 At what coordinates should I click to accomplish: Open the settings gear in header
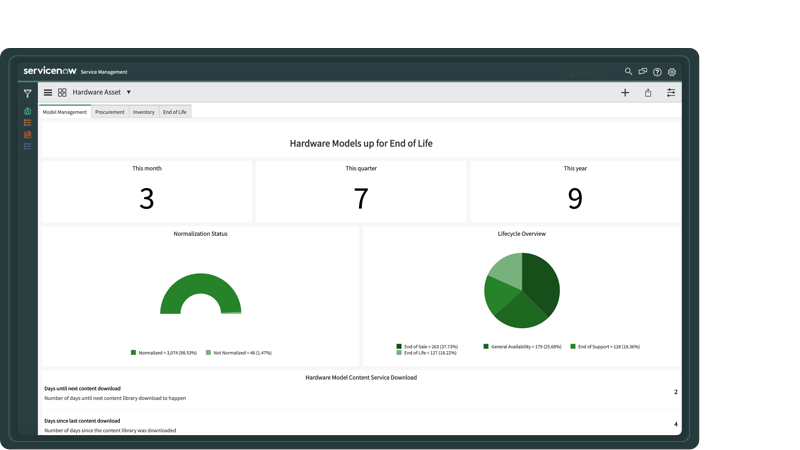coord(672,72)
